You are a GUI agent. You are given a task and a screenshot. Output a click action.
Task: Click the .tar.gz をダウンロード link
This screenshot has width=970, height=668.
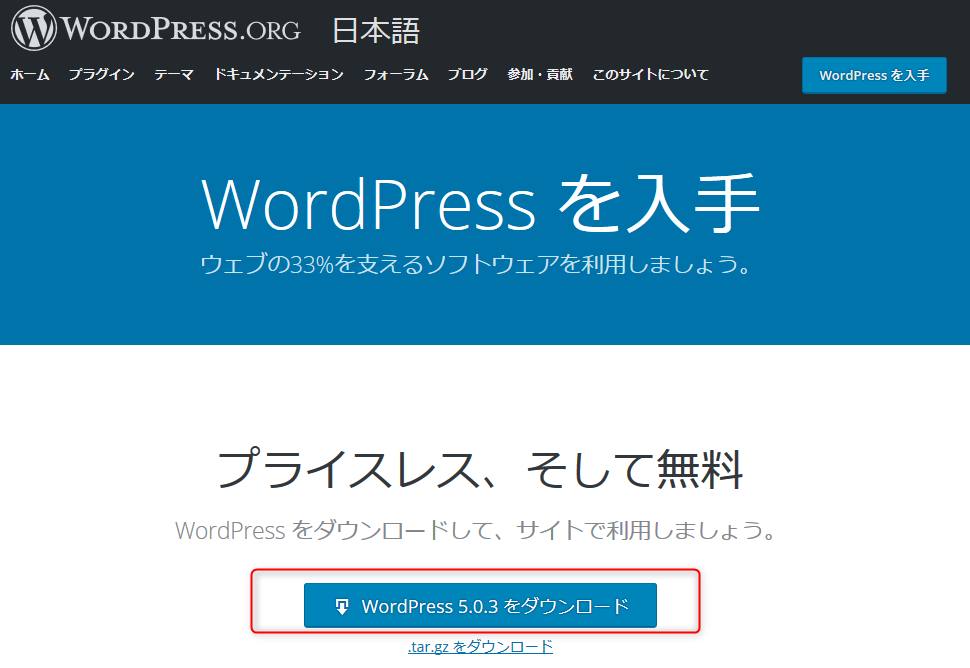[480, 647]
